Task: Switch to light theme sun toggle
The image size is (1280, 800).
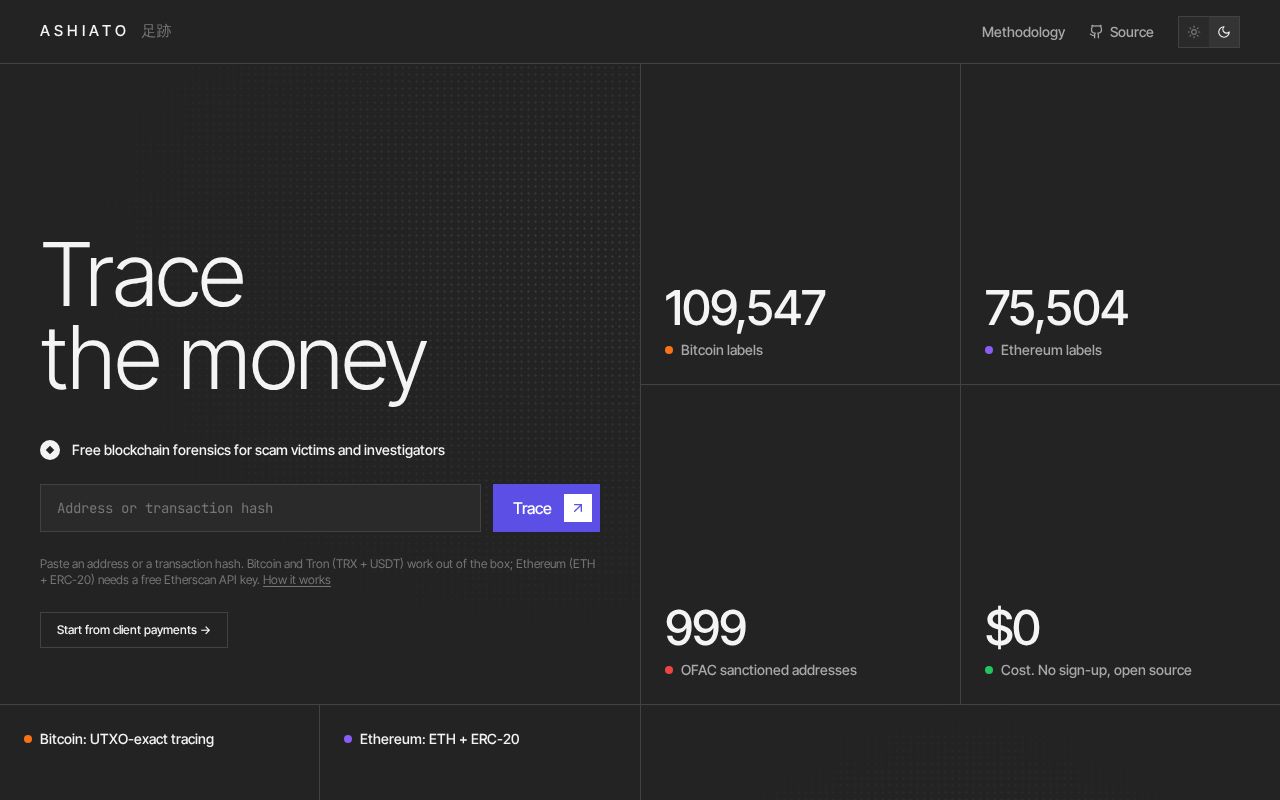Action: pyautogui.click(x=1194, y=32)
